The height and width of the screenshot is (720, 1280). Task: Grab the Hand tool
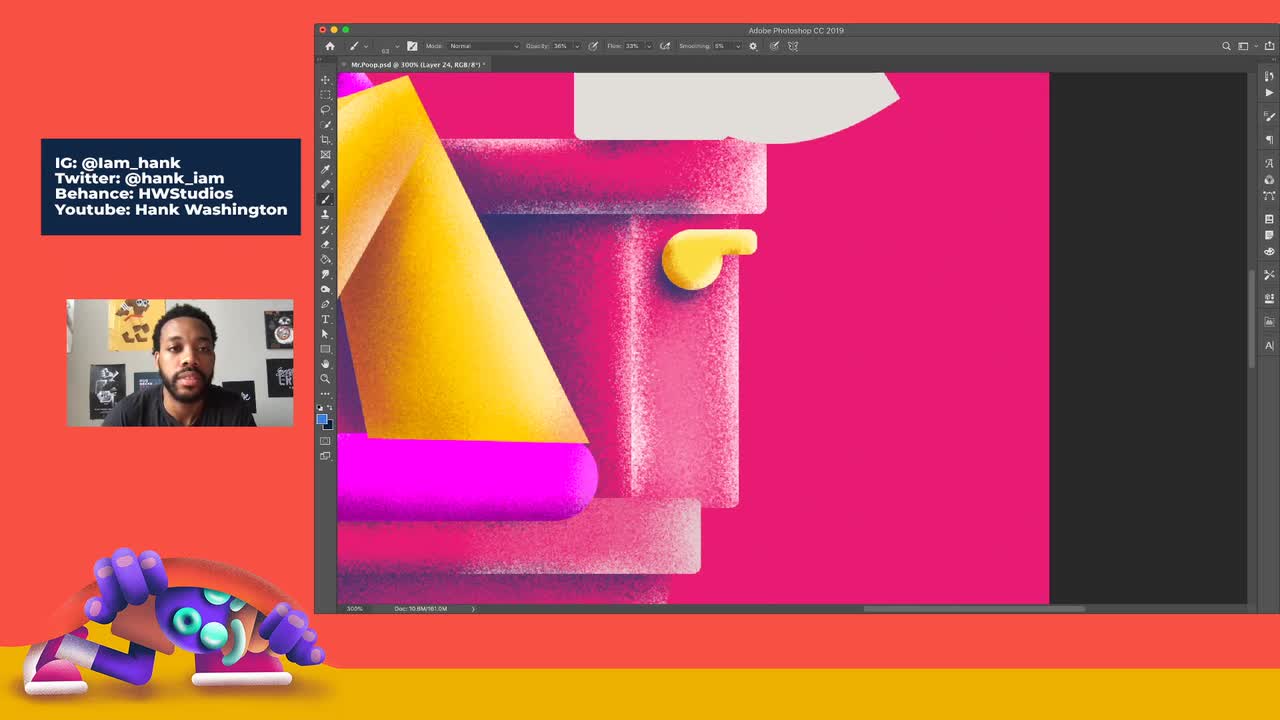point(325,364)
